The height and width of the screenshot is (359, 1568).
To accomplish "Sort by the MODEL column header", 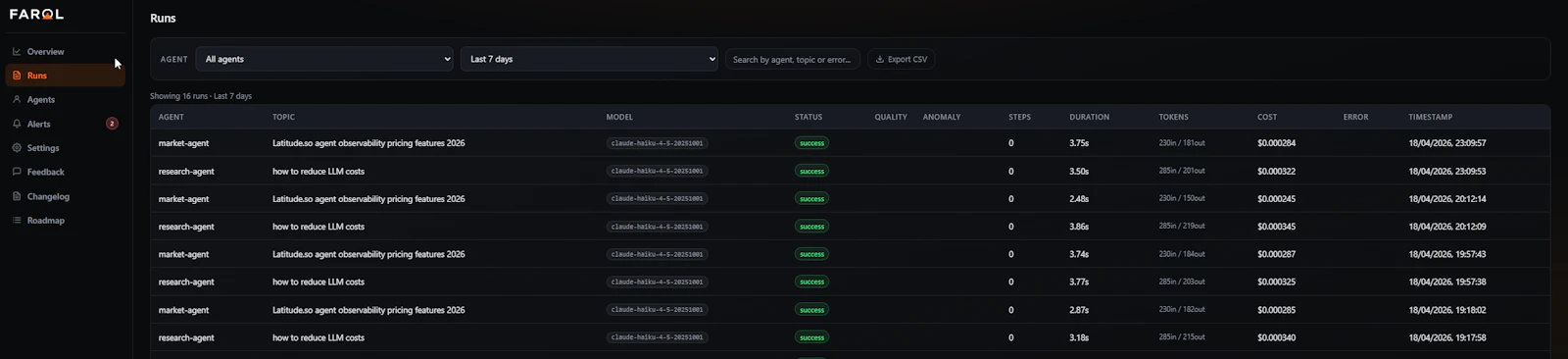I will 619,117.
